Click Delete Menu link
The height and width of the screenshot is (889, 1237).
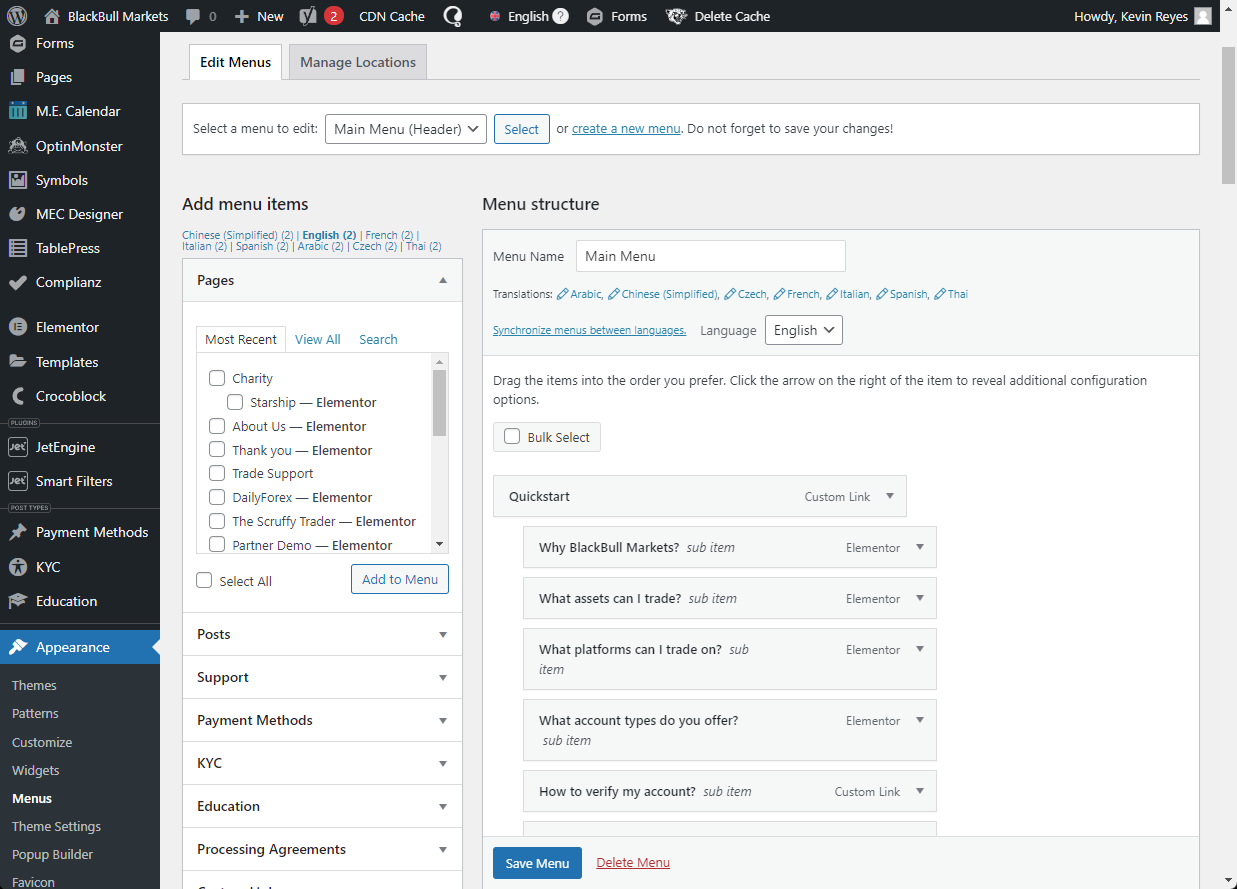pyautogui.click(x=633, y=862)
